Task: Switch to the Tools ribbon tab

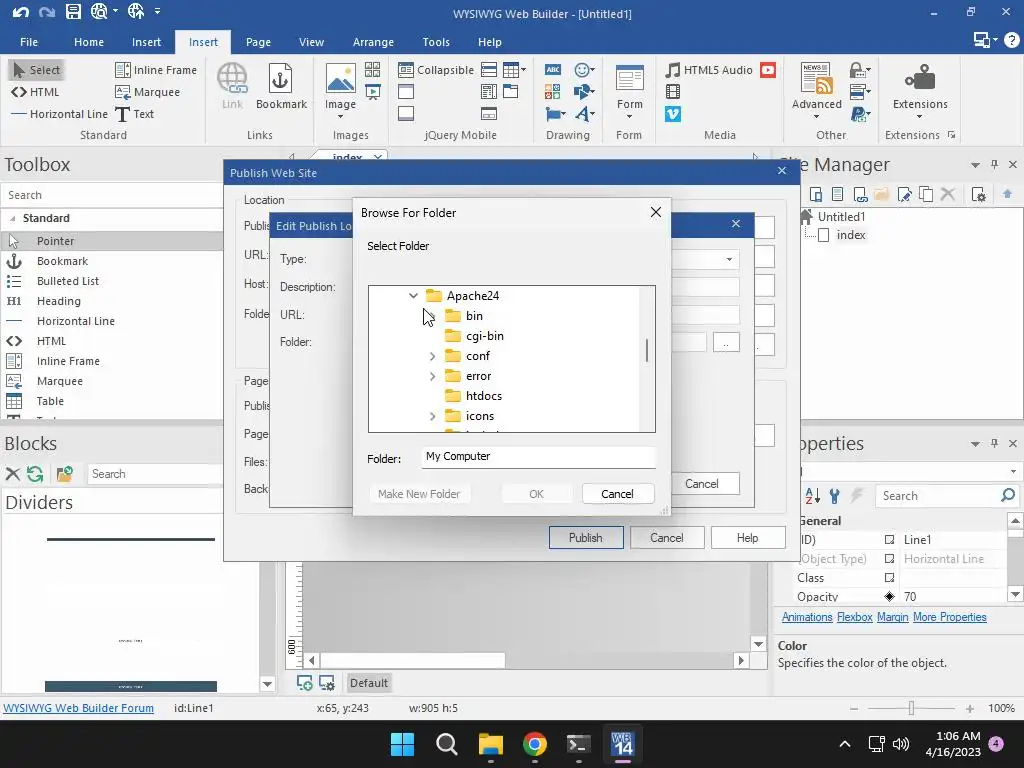Action: 436,42
